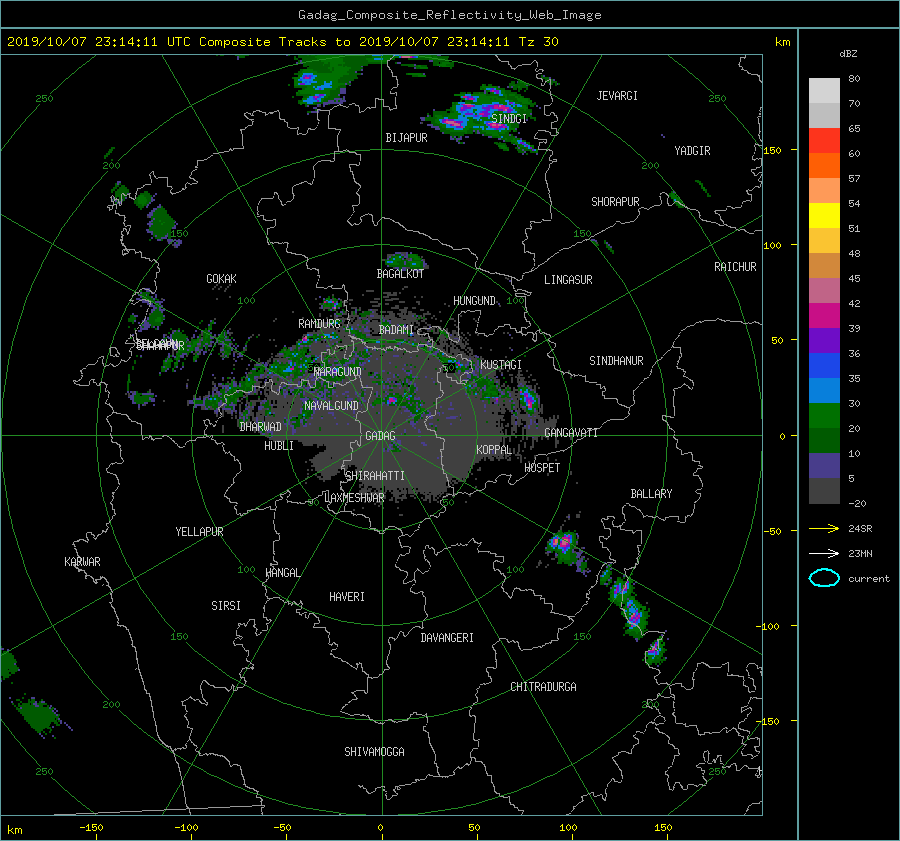The width and height of the screenshot is (900, 841).
Task: Click the BAGALKOT city label
Action: (400, 274)
